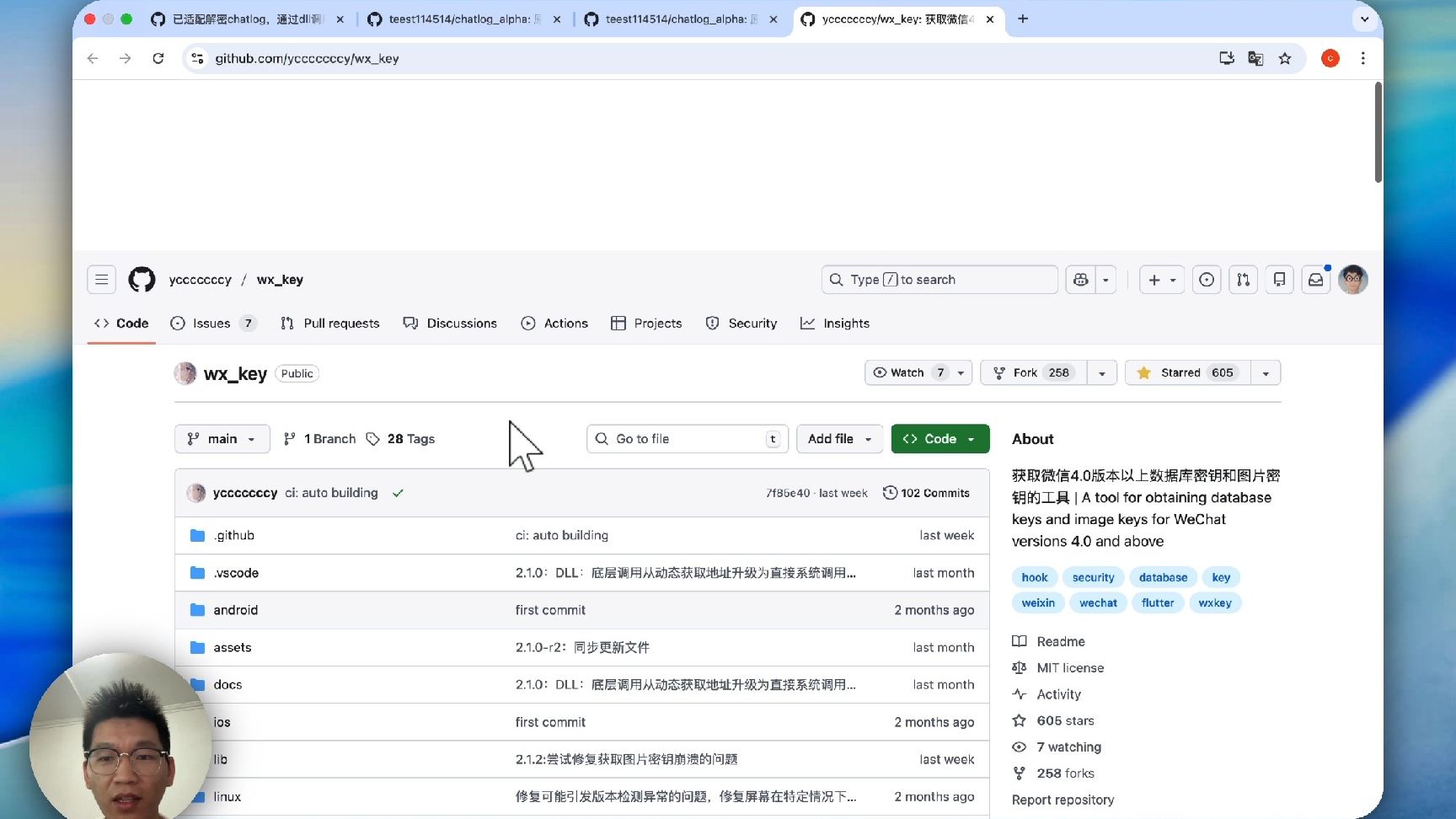Expand the star lists dropdown arrow
The height and width of the screenshot is (819, 1456).
pos(1266,372)
